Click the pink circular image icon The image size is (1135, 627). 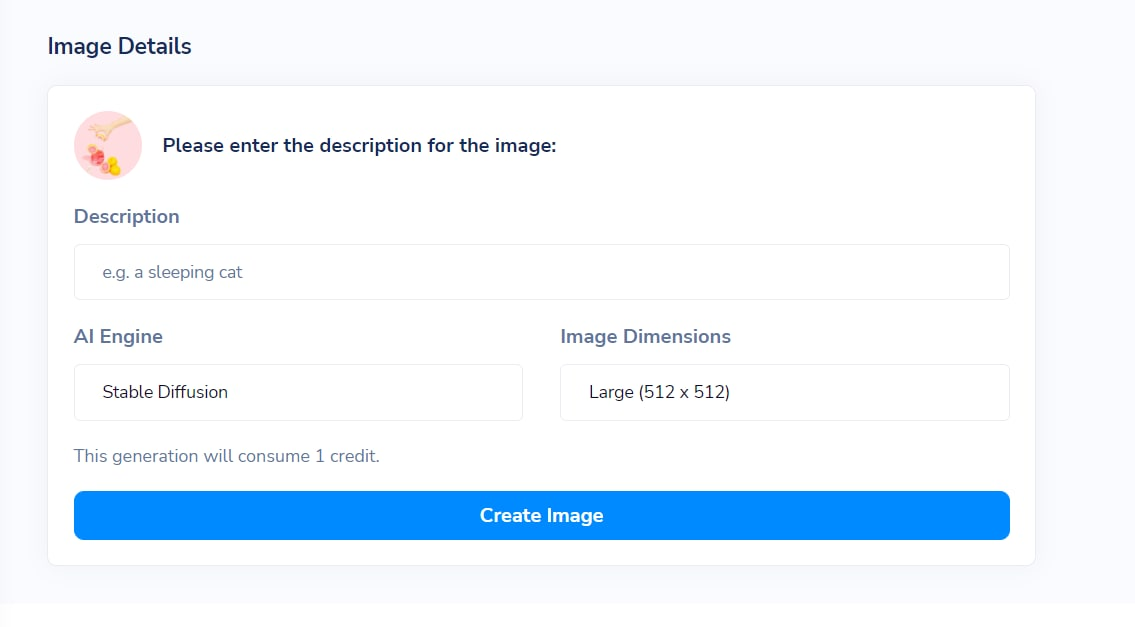tap(108, 146)
